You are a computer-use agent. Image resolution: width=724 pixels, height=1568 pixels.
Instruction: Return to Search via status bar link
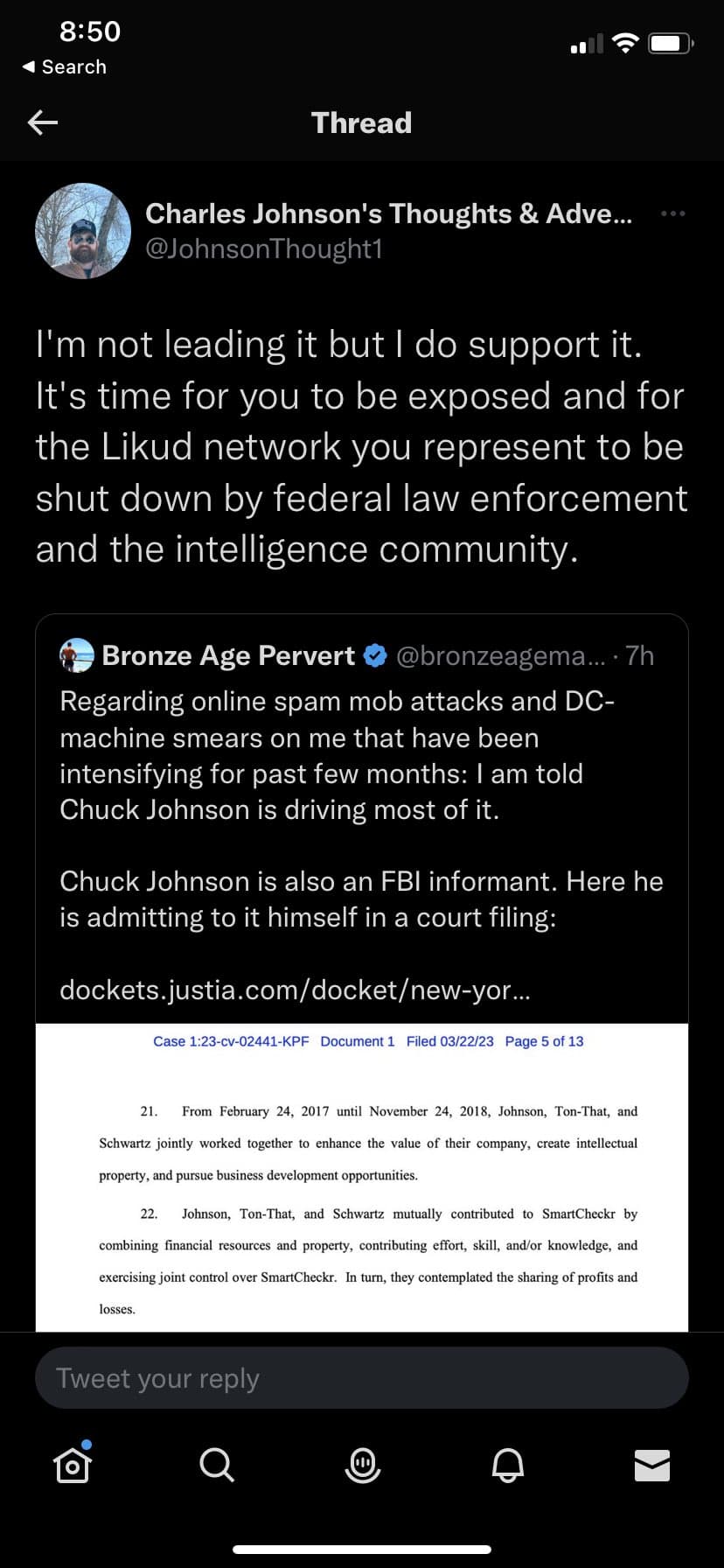click(x=64, y=67)
